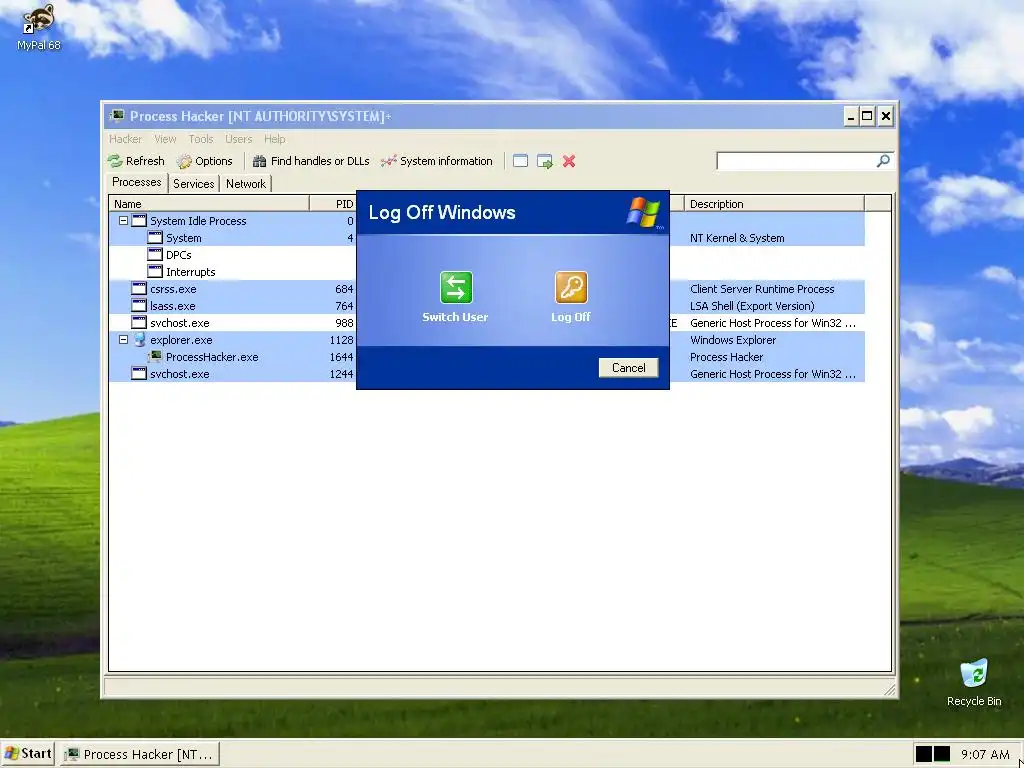Click Process Hacker taskbar button
Image resolution: width=1024 pixels, height=768 pixels.
[140, 754]
